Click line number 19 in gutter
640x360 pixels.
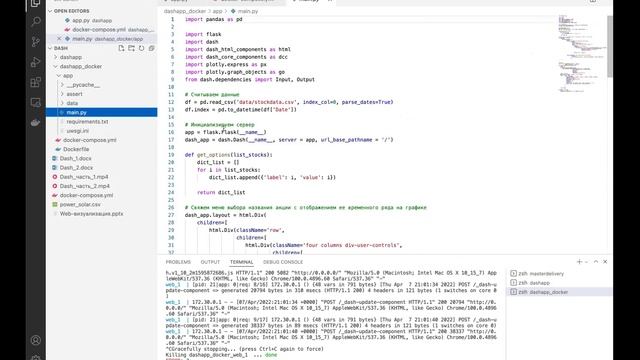coord(171,155)
